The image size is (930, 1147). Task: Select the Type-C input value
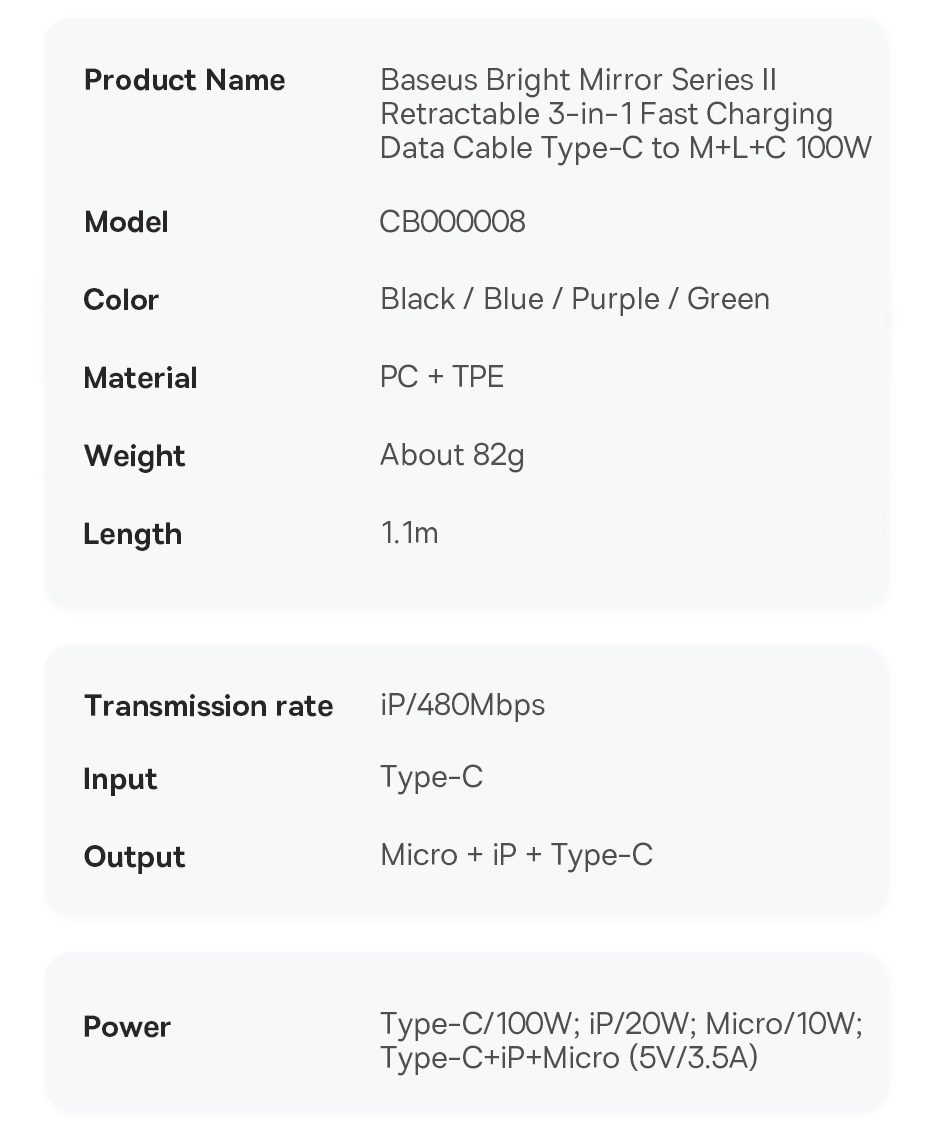[x=431, y=777]
